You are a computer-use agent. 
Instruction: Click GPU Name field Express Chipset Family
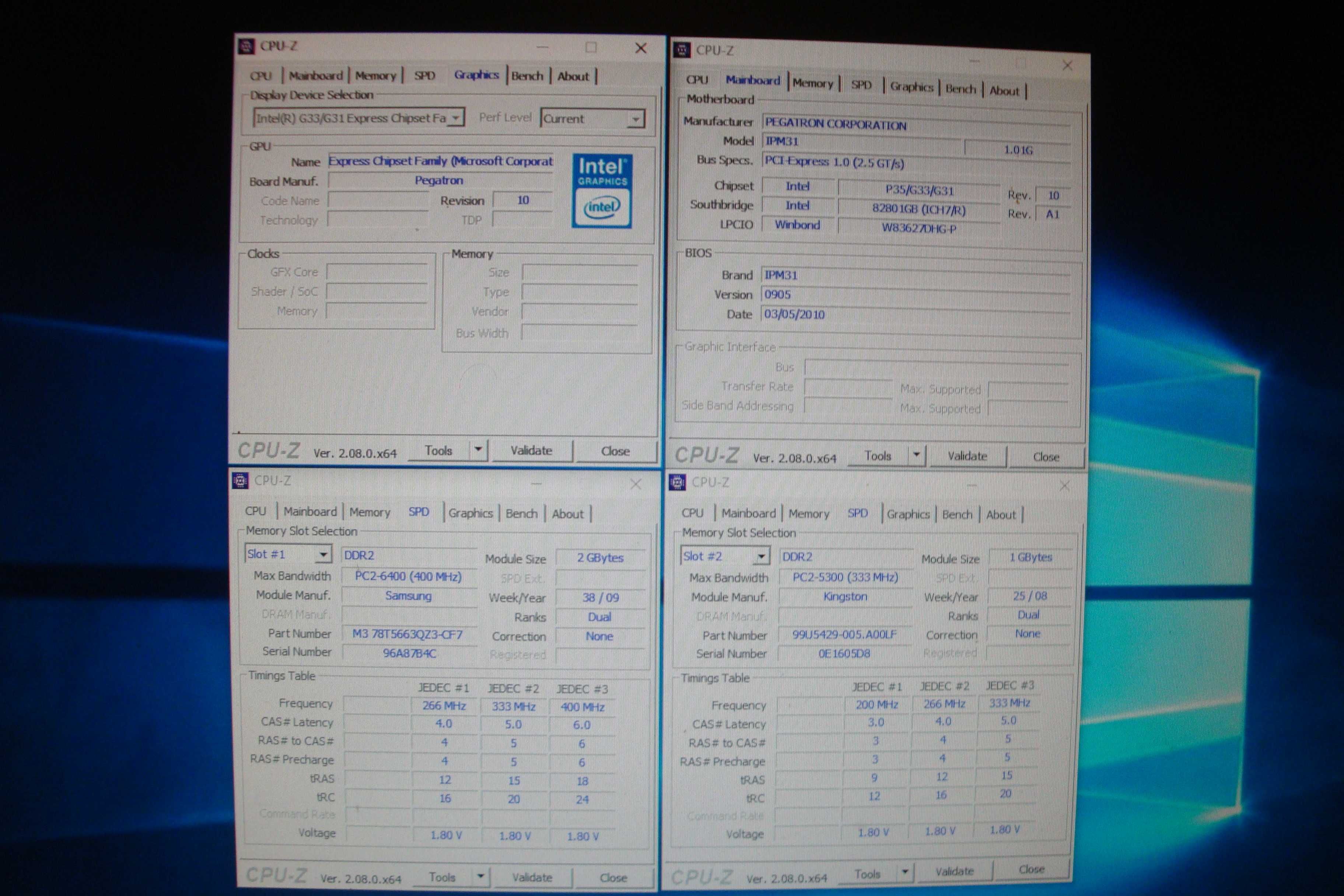[x=441, y=161]
